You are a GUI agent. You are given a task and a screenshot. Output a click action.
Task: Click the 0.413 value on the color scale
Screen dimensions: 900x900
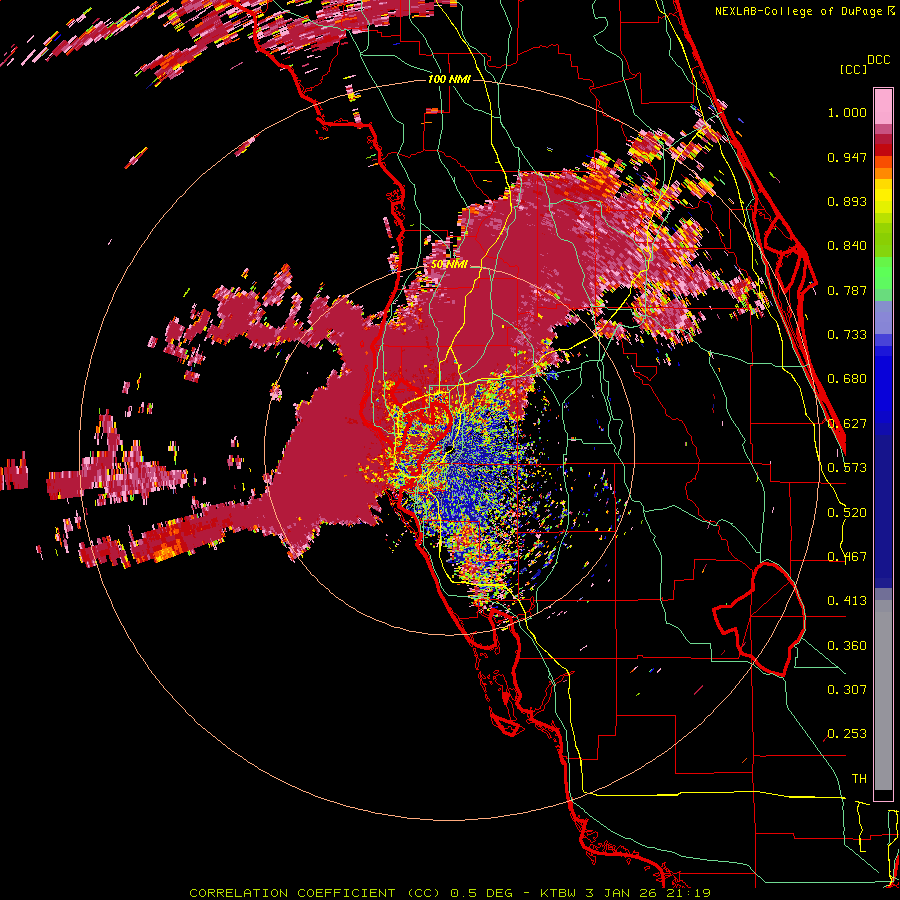tap(847, 601)
